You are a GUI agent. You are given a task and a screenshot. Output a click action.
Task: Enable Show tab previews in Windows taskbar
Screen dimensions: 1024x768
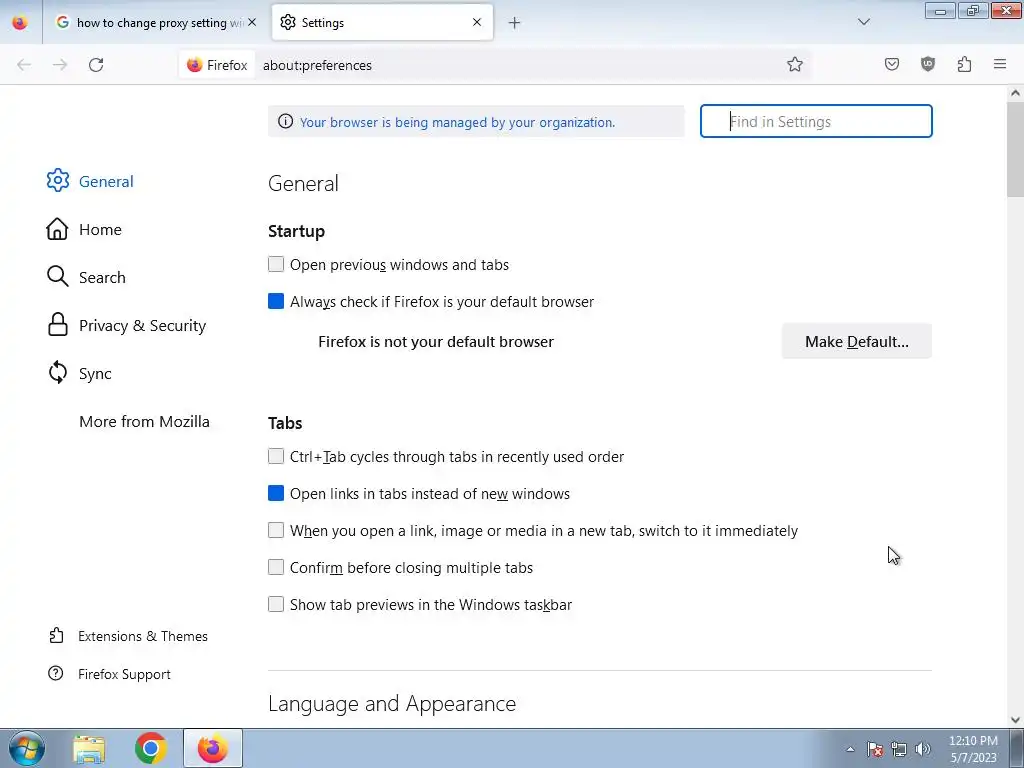tap(276, 604)
